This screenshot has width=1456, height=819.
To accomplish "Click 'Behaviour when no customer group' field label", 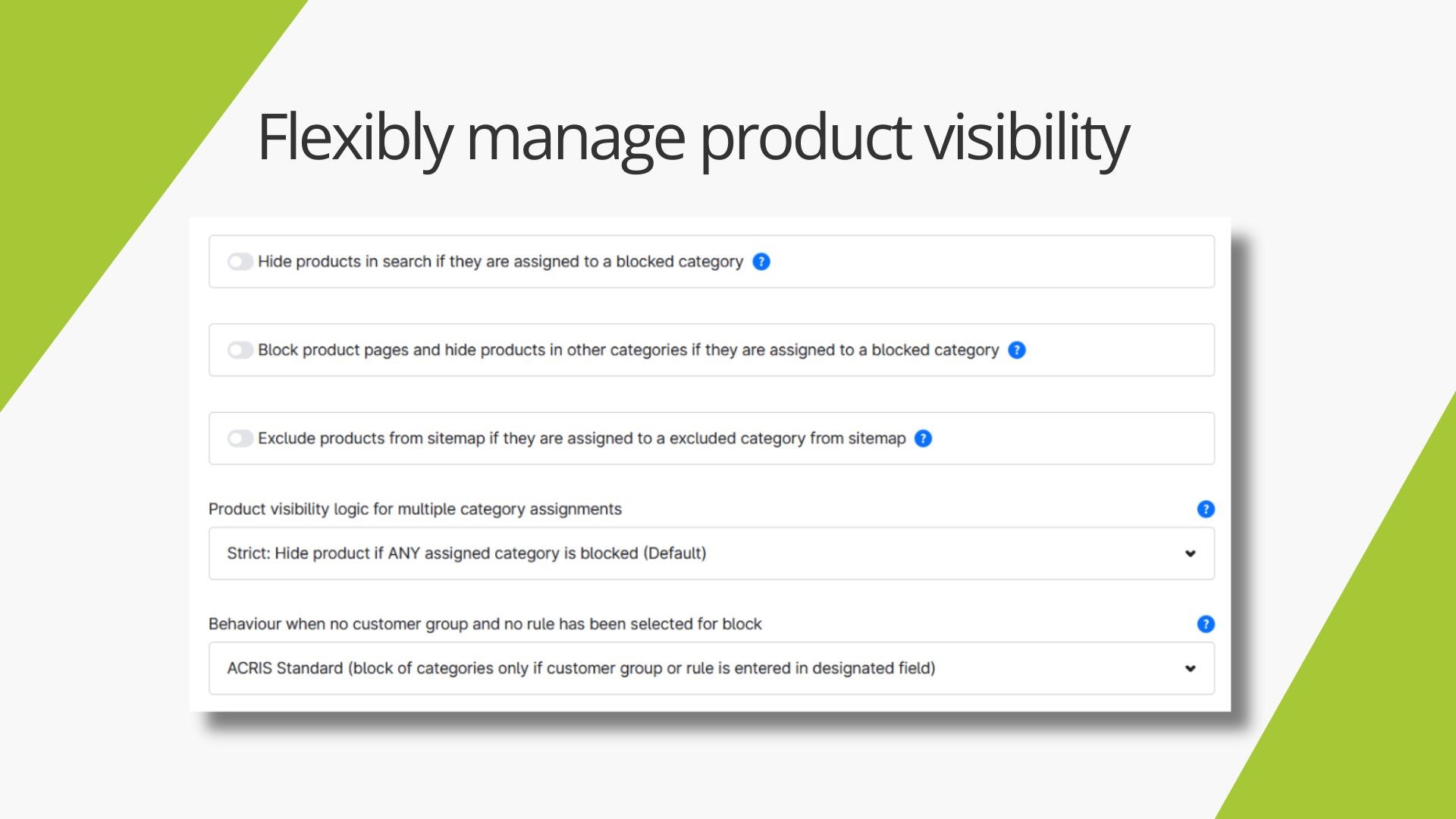I will pos(485,624).
